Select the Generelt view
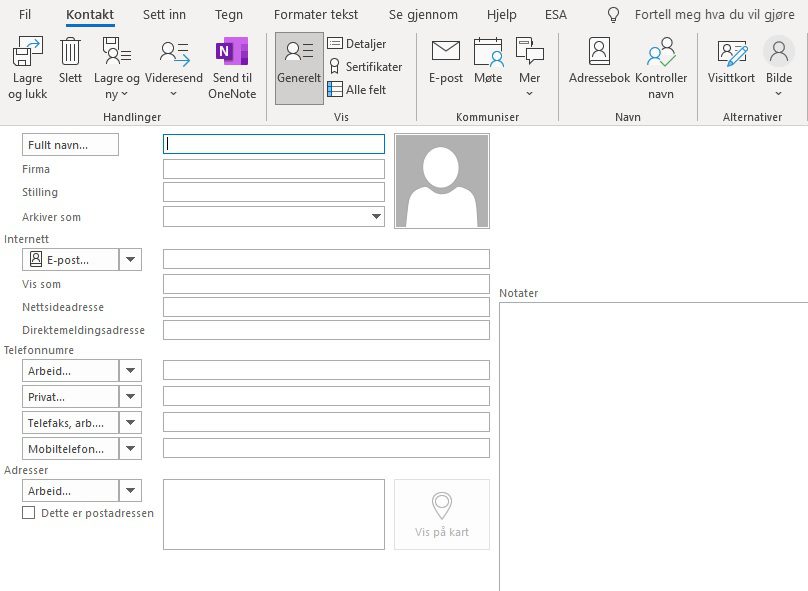Screen dimensions: 808x591 [x=299, y=69]
